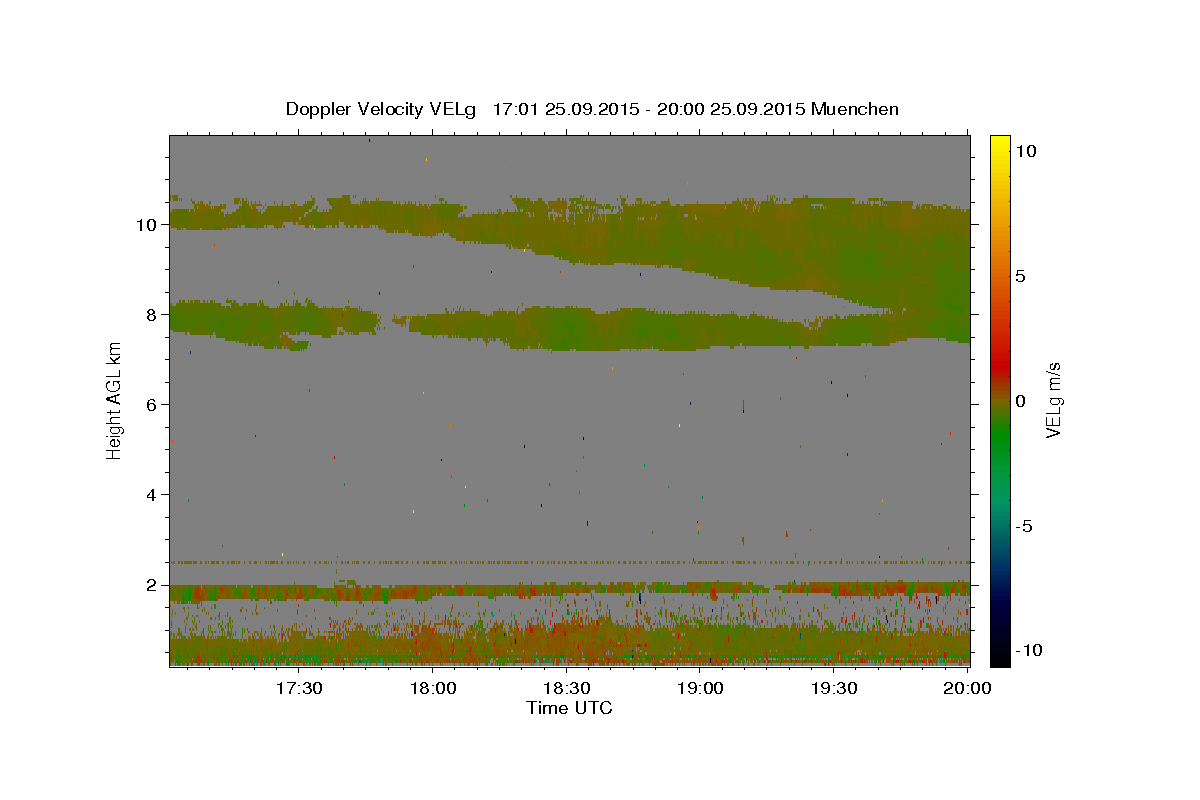Viewport: 1200px width, 800px height.
Task: Click the 'Height AGL km' axis label
Action: tap(114, 399)
